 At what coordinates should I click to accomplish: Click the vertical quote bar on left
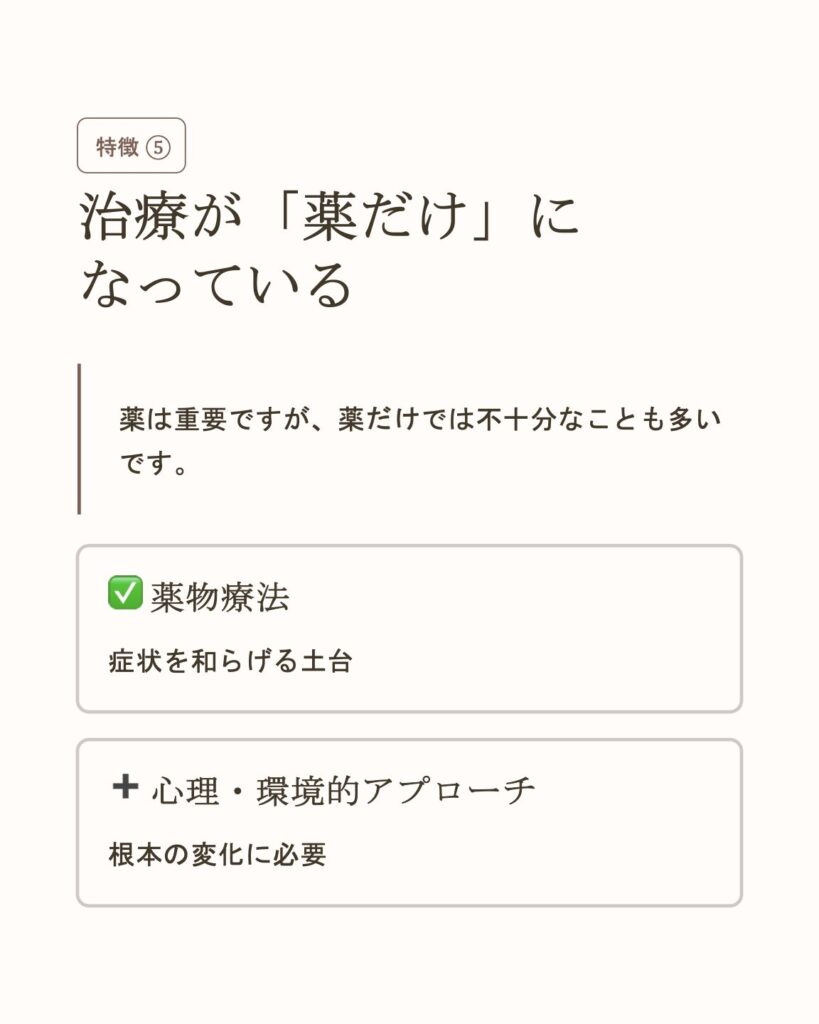(x=79, y=439)
